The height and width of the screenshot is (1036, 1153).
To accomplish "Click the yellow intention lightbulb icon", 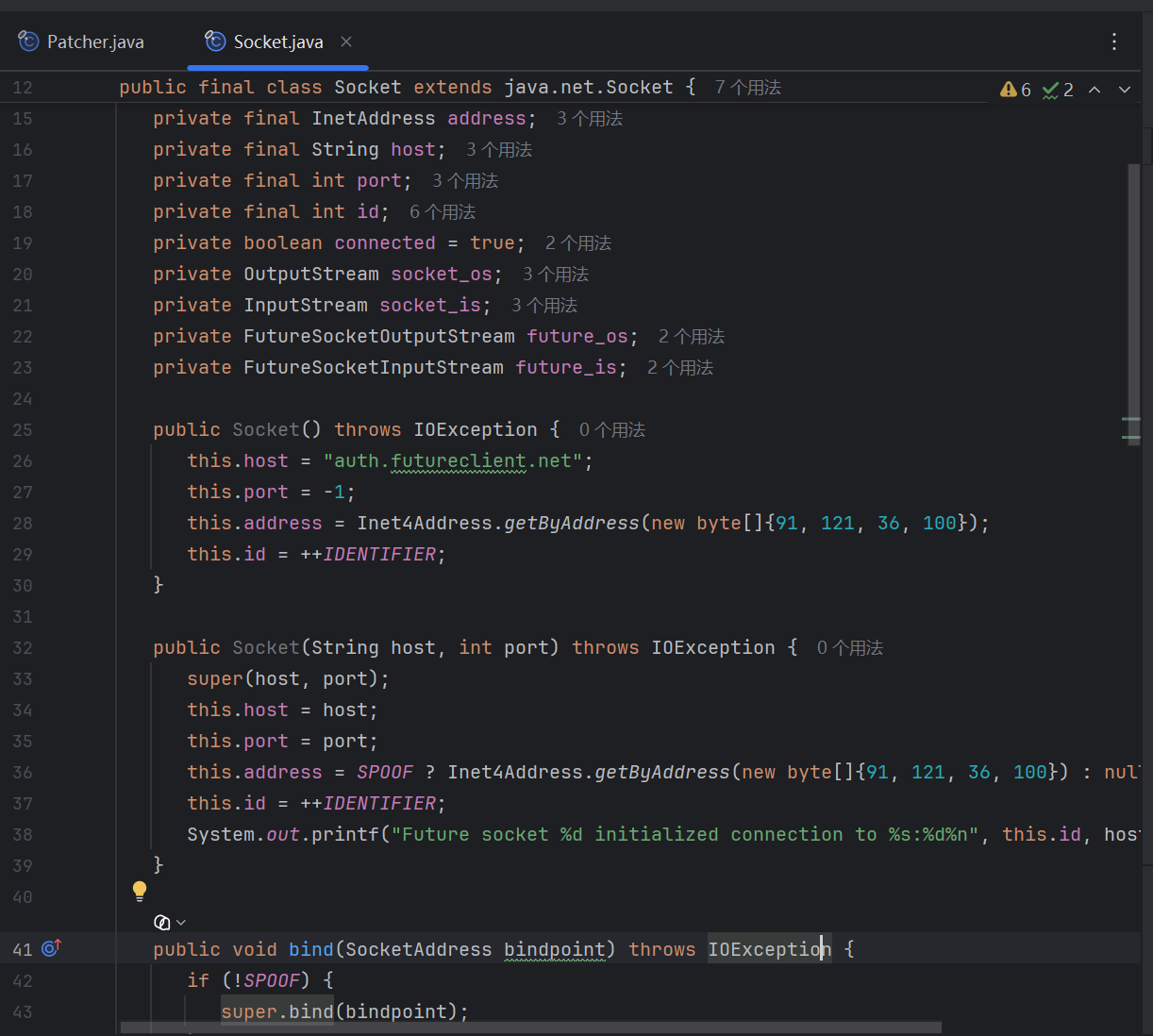I will [140, 891].
